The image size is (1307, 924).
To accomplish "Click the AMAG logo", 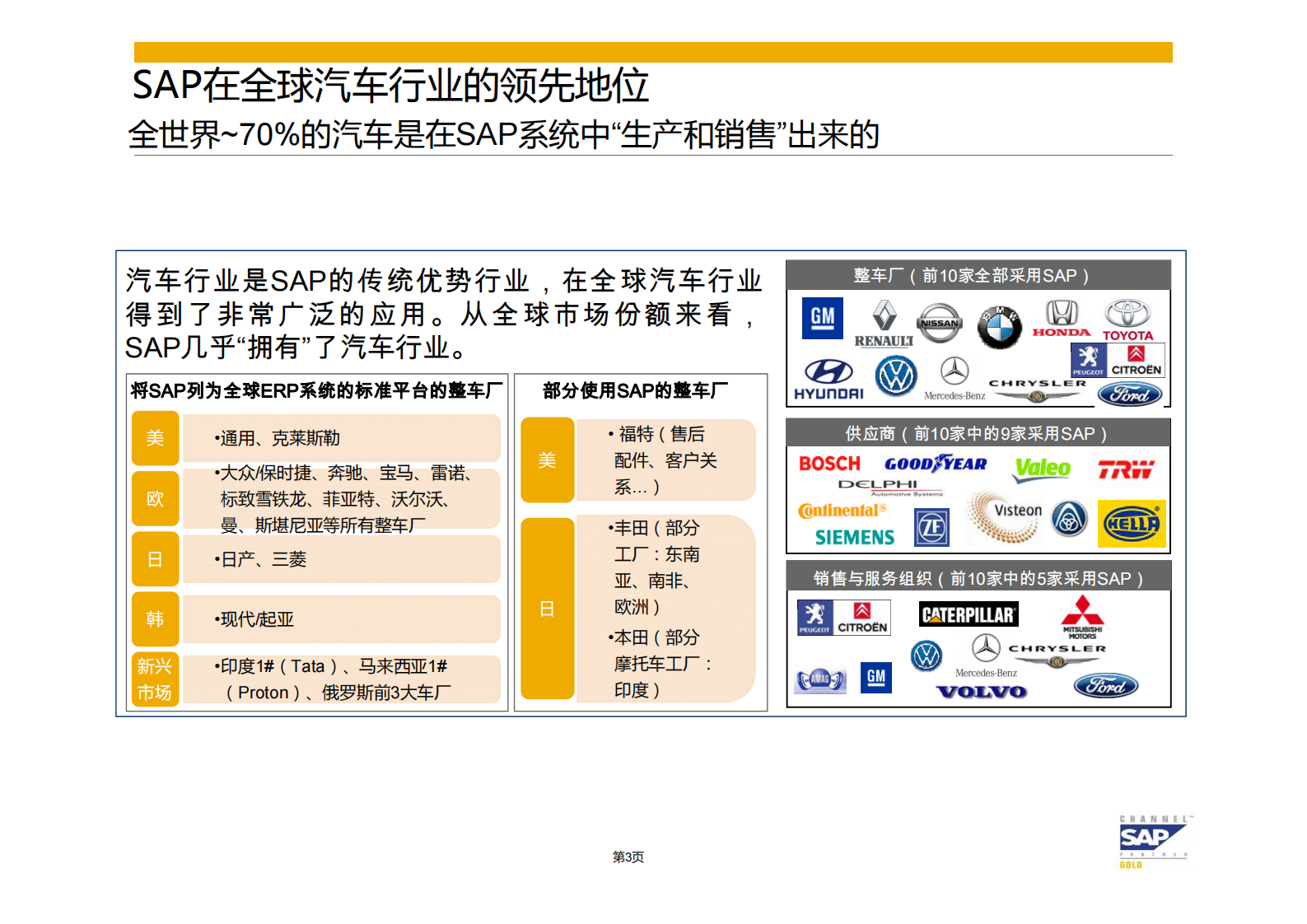I will 820,680.
